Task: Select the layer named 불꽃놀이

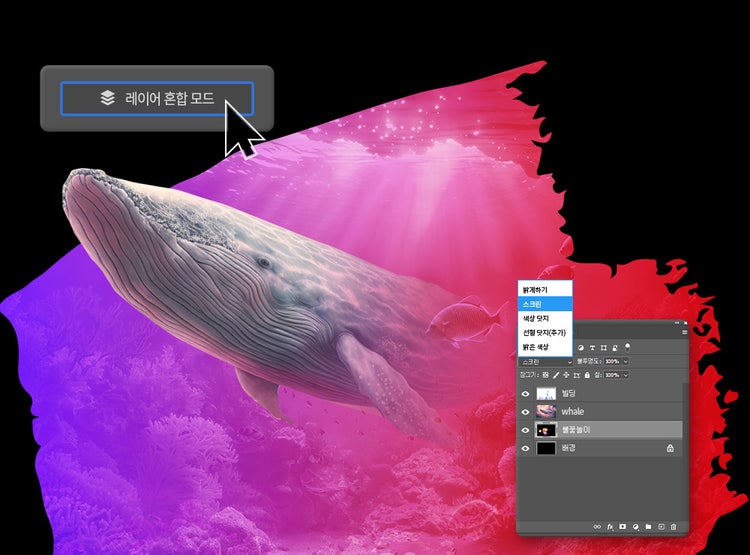Action: [x=576, y=430]
